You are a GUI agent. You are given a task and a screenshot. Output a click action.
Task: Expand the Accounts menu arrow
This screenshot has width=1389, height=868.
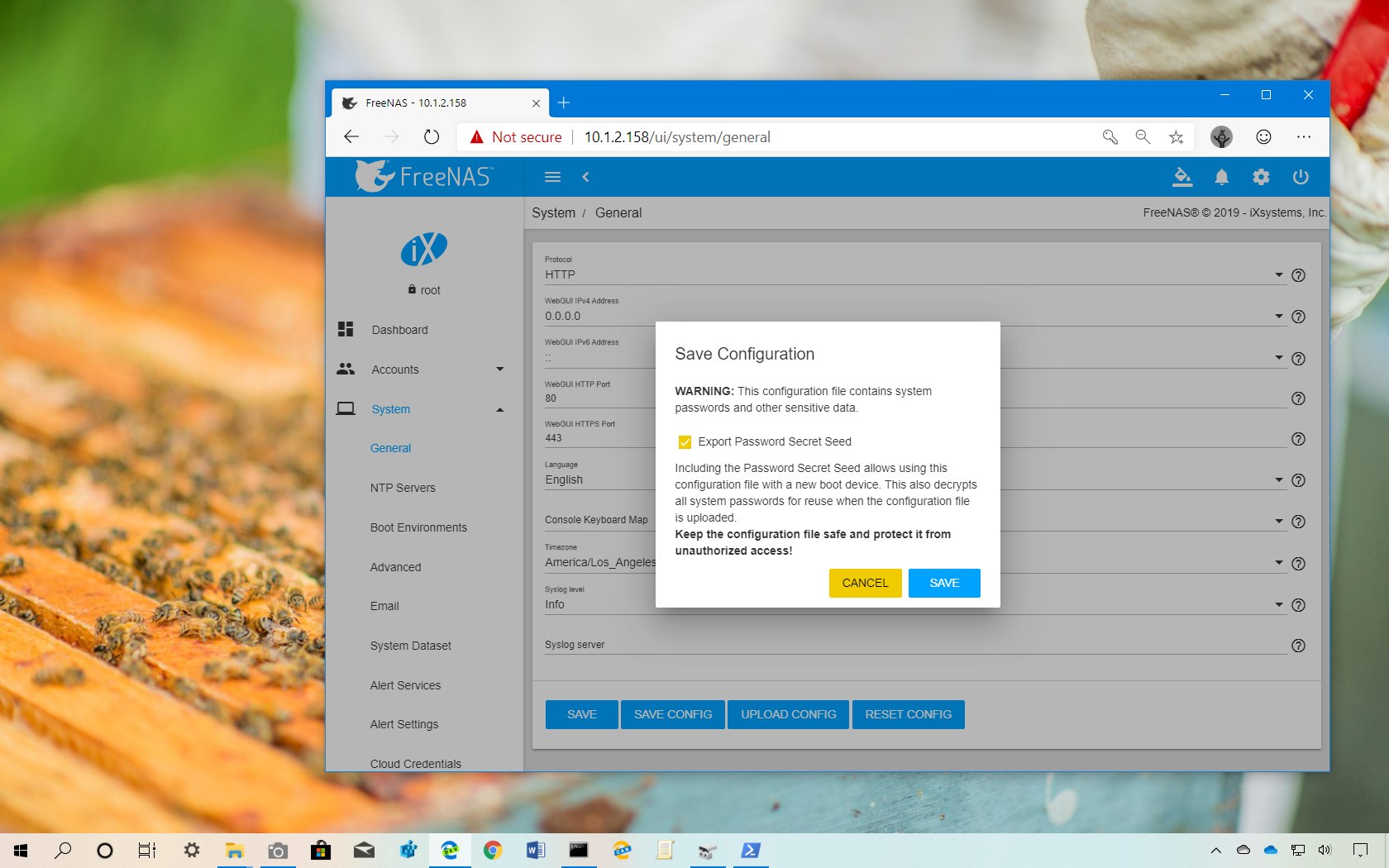[x=499, y=370]
